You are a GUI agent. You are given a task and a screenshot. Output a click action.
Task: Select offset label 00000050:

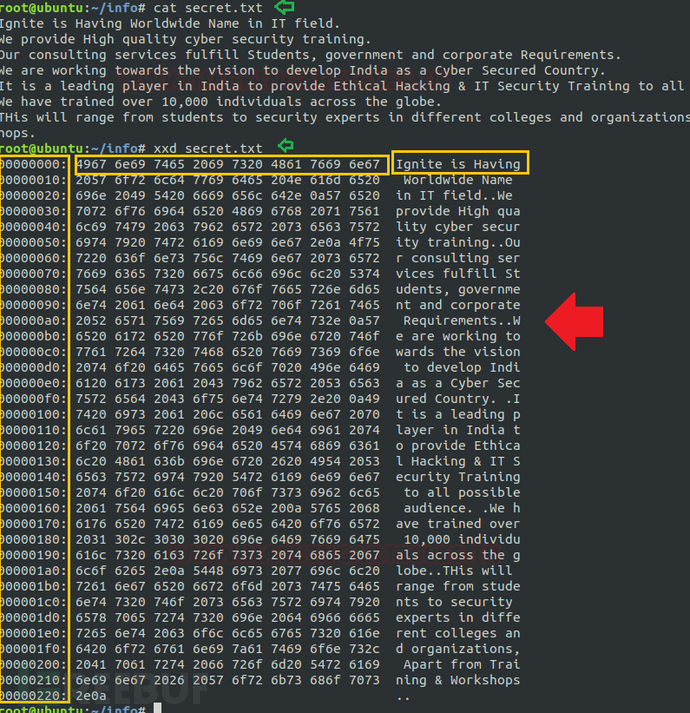[x=33, y=242]
